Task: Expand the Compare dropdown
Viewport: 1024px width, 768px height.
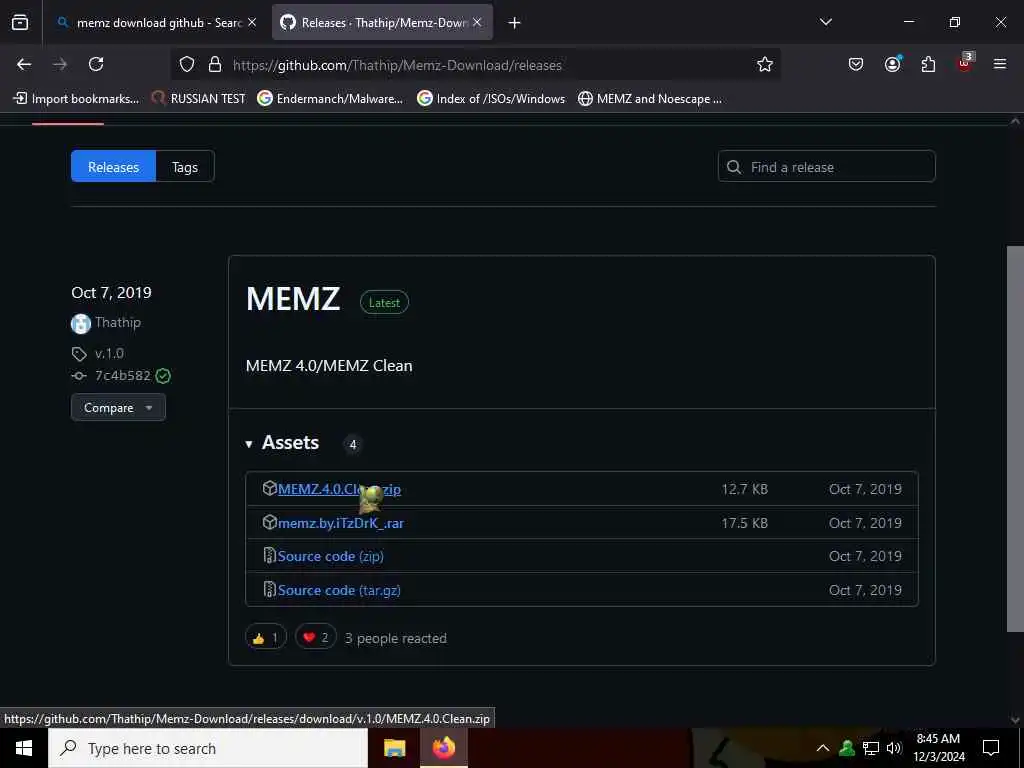Action: 118,408
